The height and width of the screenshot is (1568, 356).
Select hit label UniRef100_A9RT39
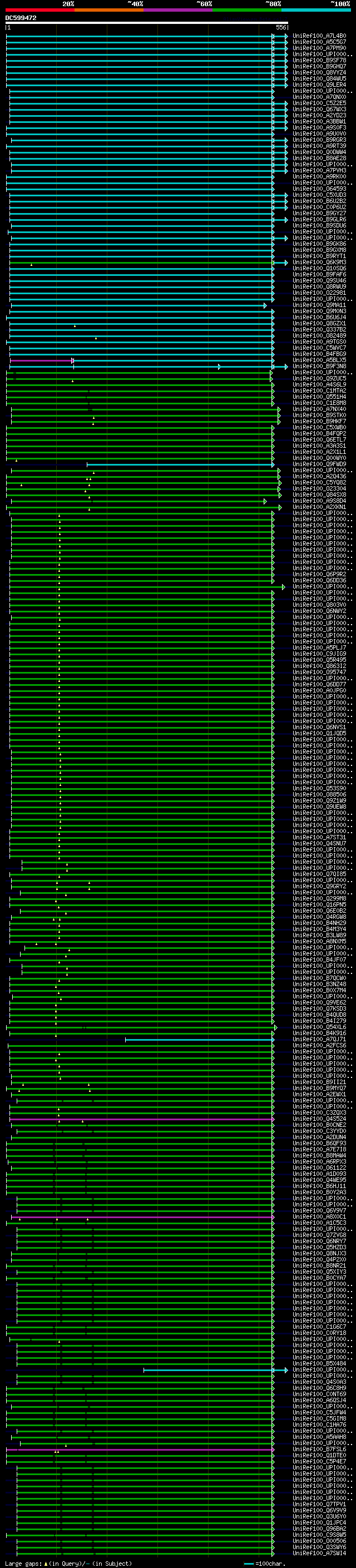point(319,146)
